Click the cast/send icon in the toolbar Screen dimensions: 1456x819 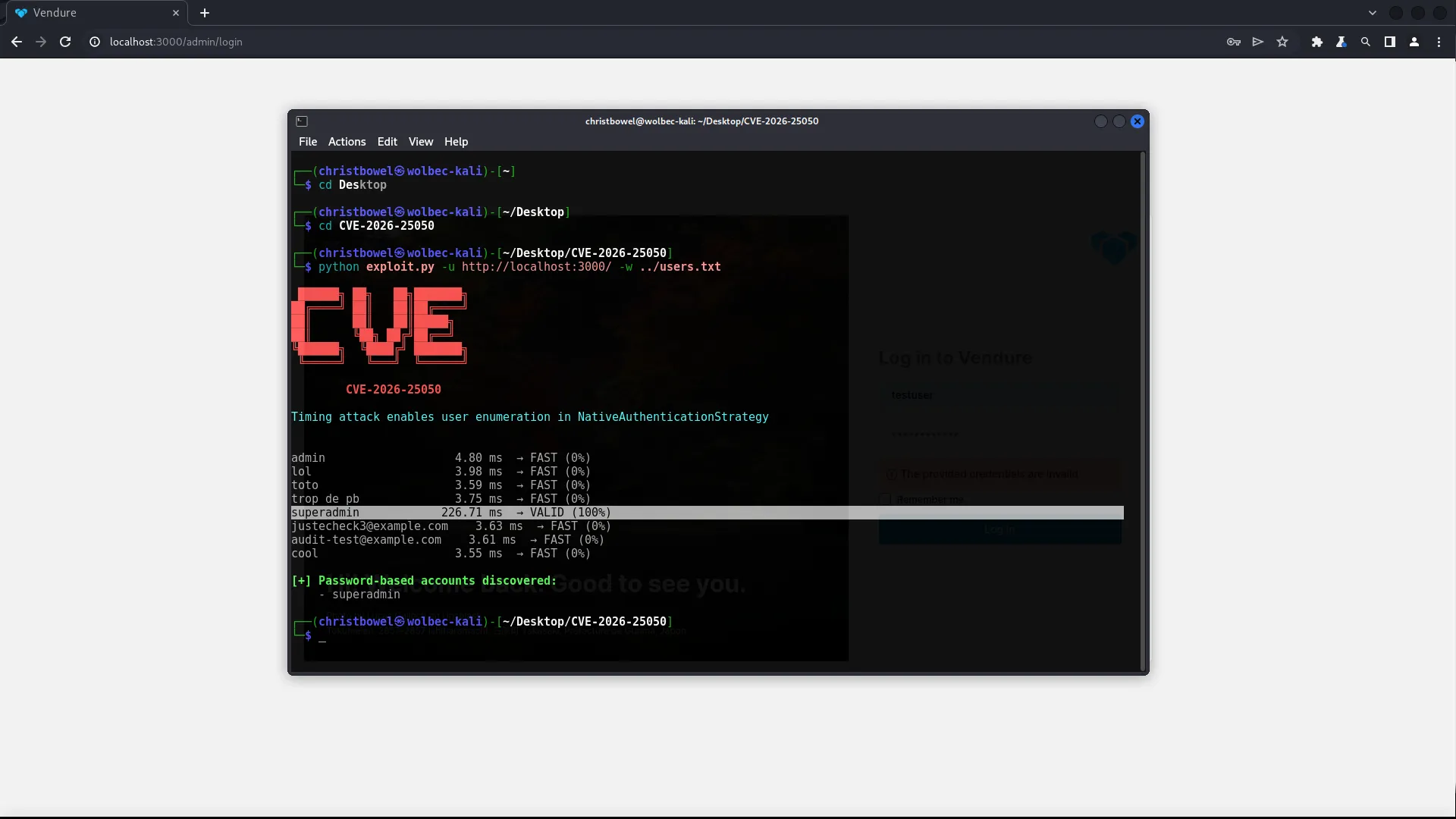click(x=1257, y=42)
